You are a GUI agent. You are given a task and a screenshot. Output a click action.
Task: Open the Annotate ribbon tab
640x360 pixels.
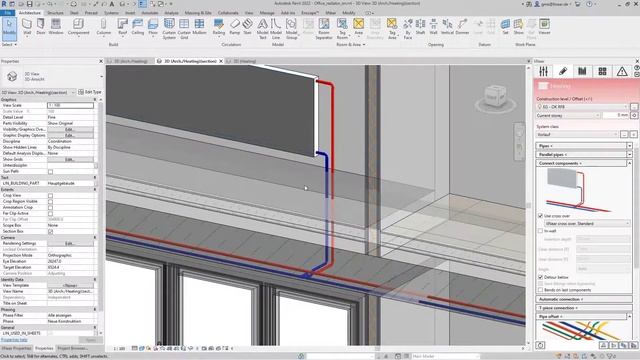[x=149, y=13]
